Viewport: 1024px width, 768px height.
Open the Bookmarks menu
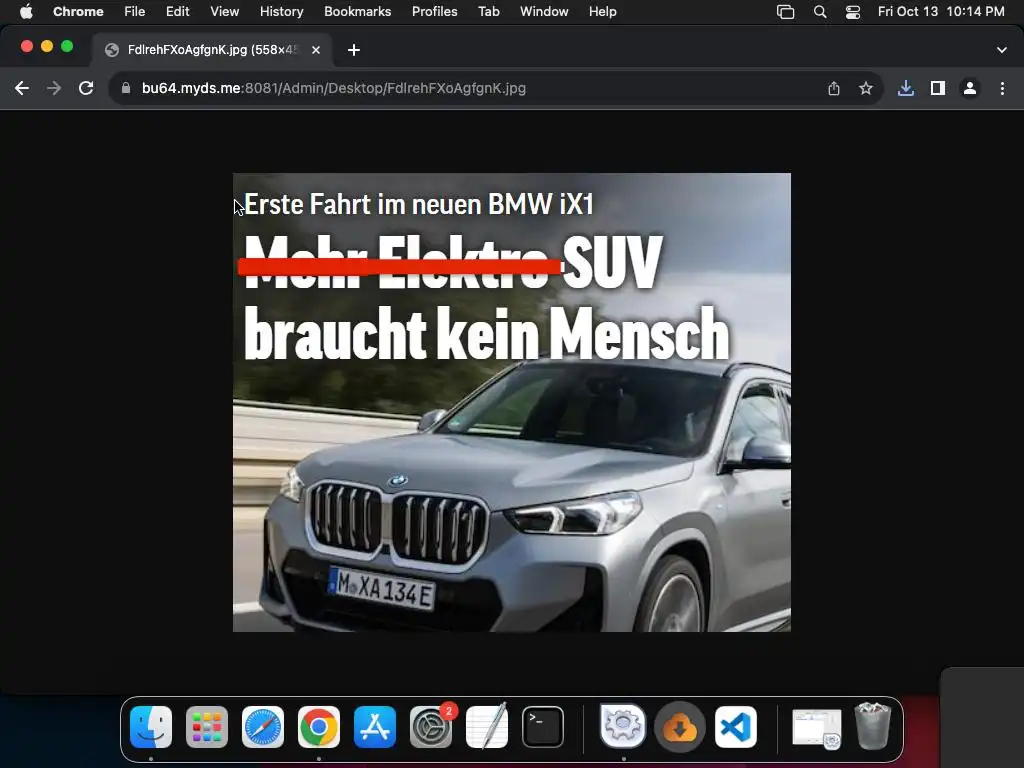pos(358,12)
